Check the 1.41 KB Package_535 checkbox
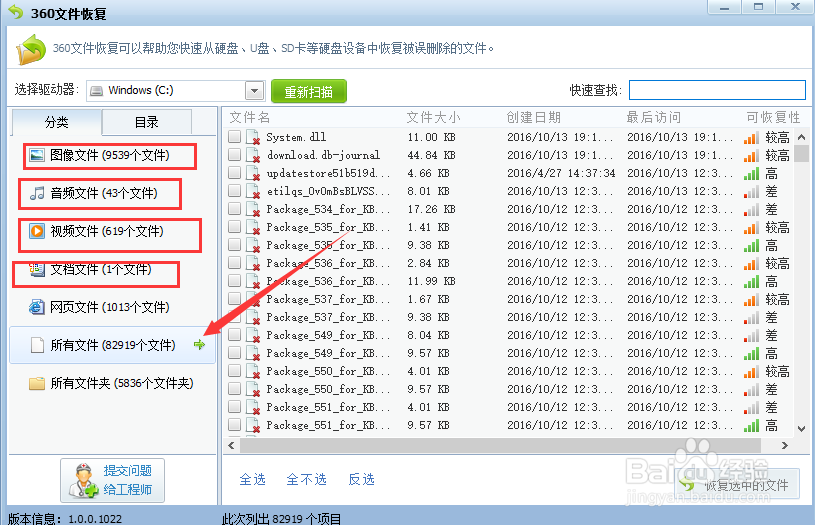815x525 pixels. click(234, 227)
